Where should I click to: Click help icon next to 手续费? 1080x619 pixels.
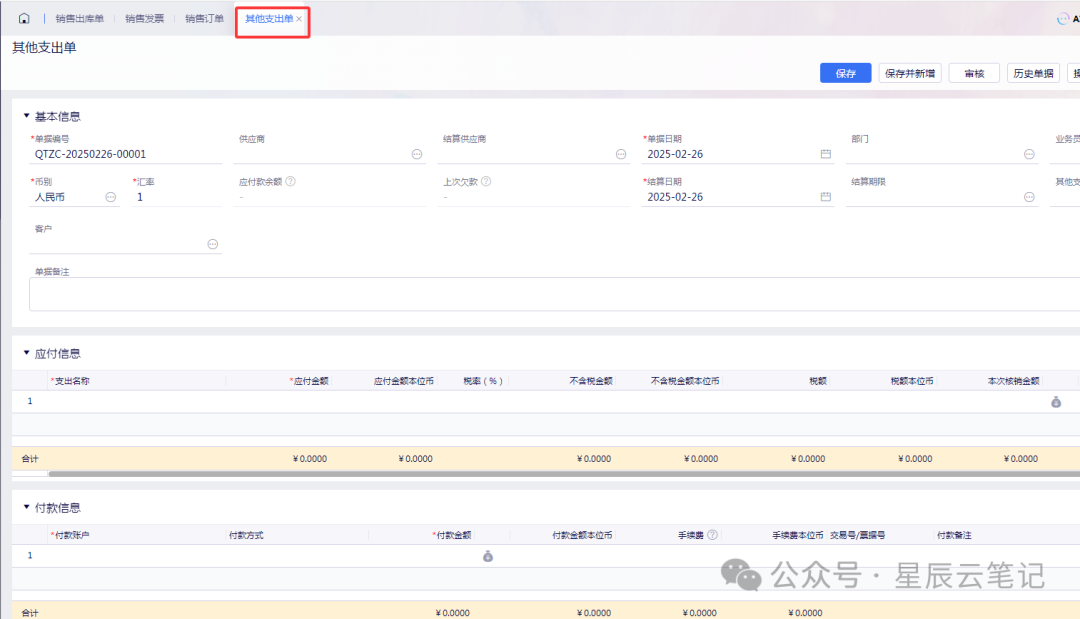pyautogui.click(x=712, y=535)
